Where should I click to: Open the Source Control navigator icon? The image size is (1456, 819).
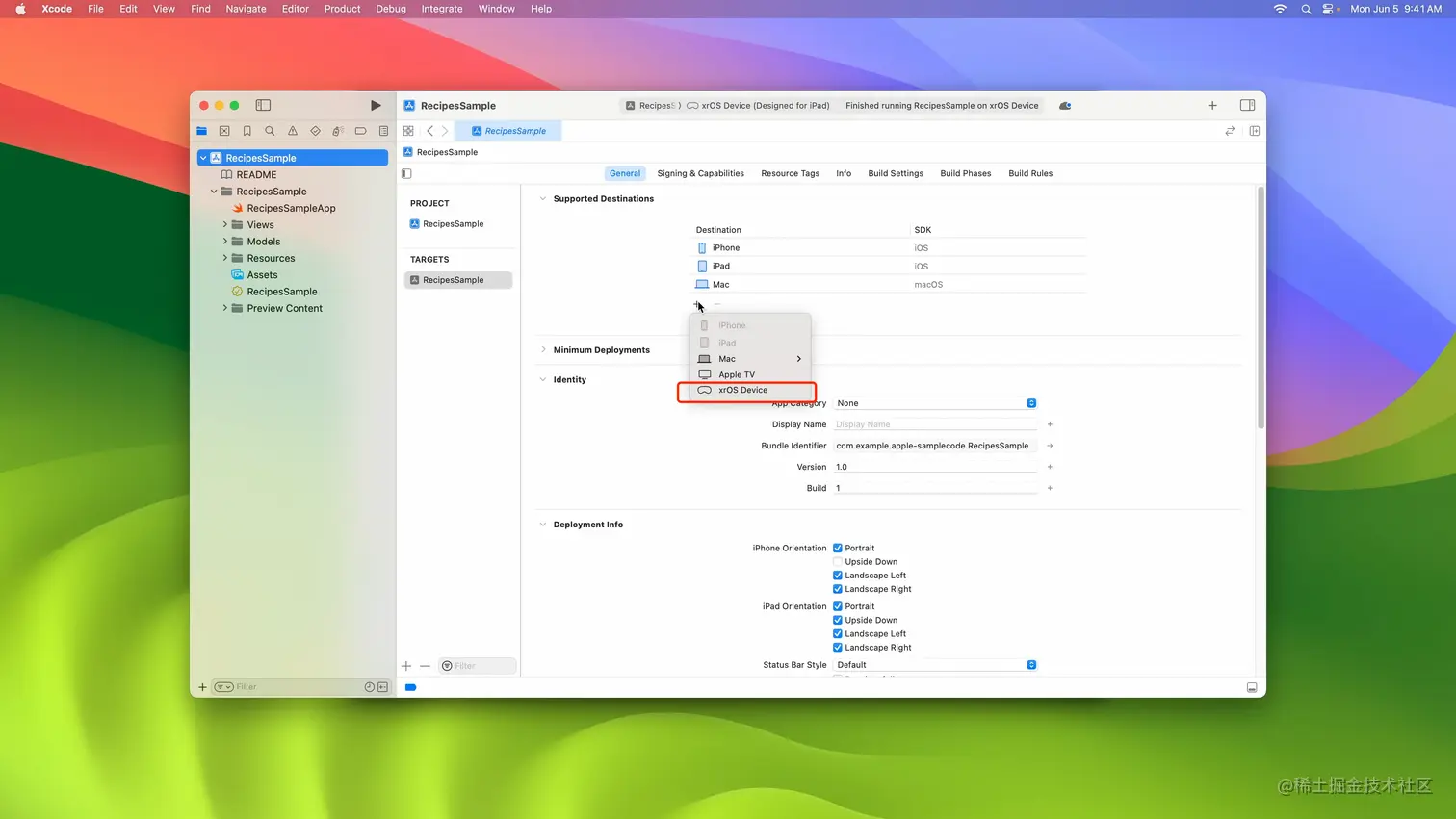click(x=224, y=131)
